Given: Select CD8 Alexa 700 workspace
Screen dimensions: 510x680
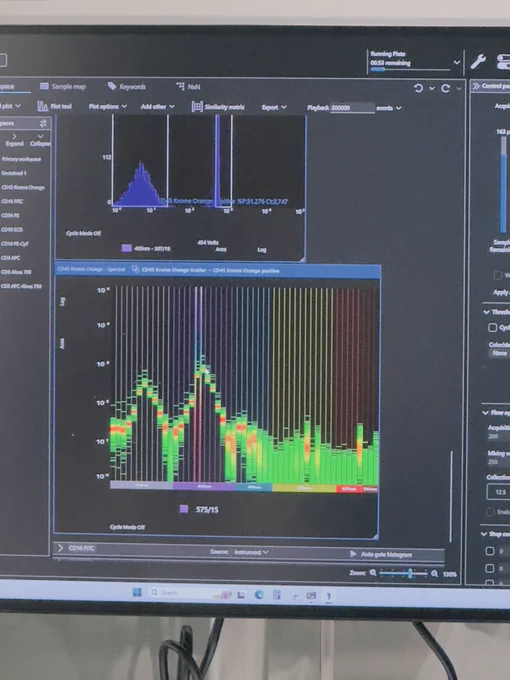Looking at the screenshot, I should click(x=16, y=272).
